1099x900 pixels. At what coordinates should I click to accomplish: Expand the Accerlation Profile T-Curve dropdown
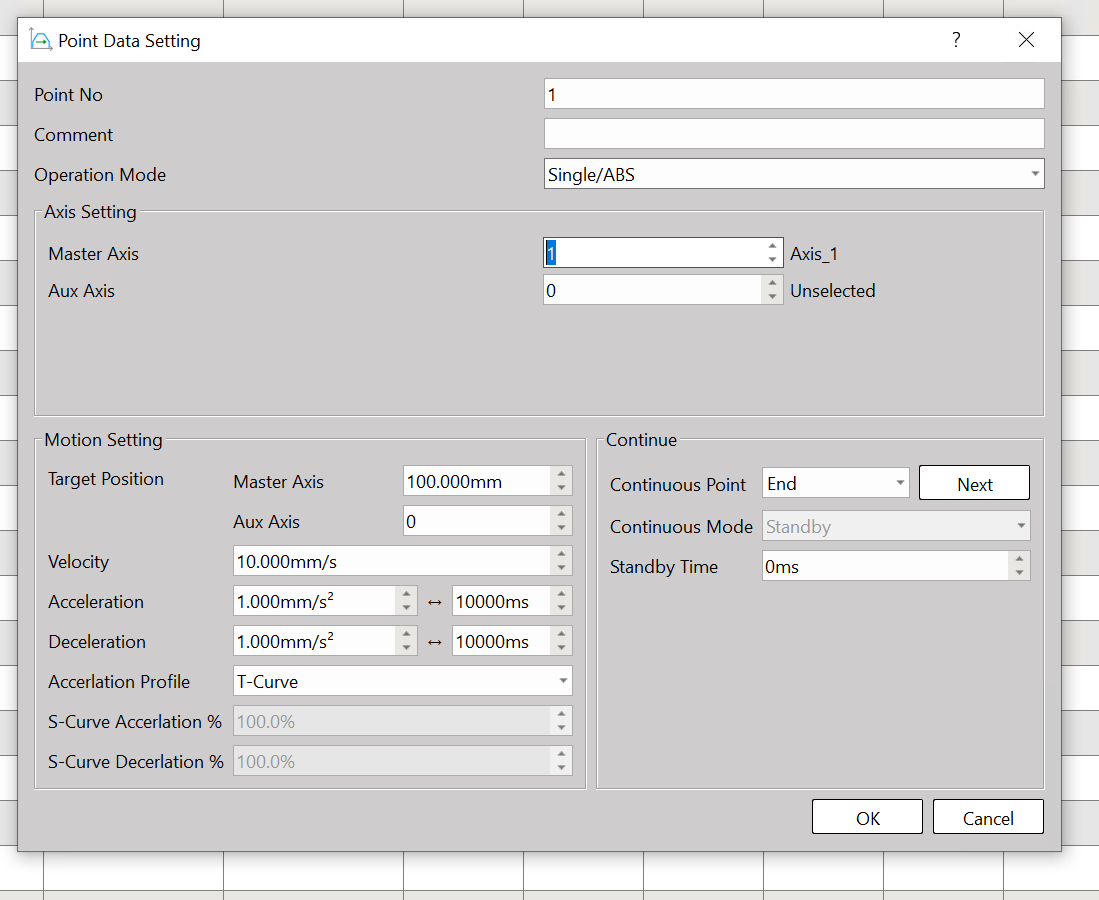[562, 681]
